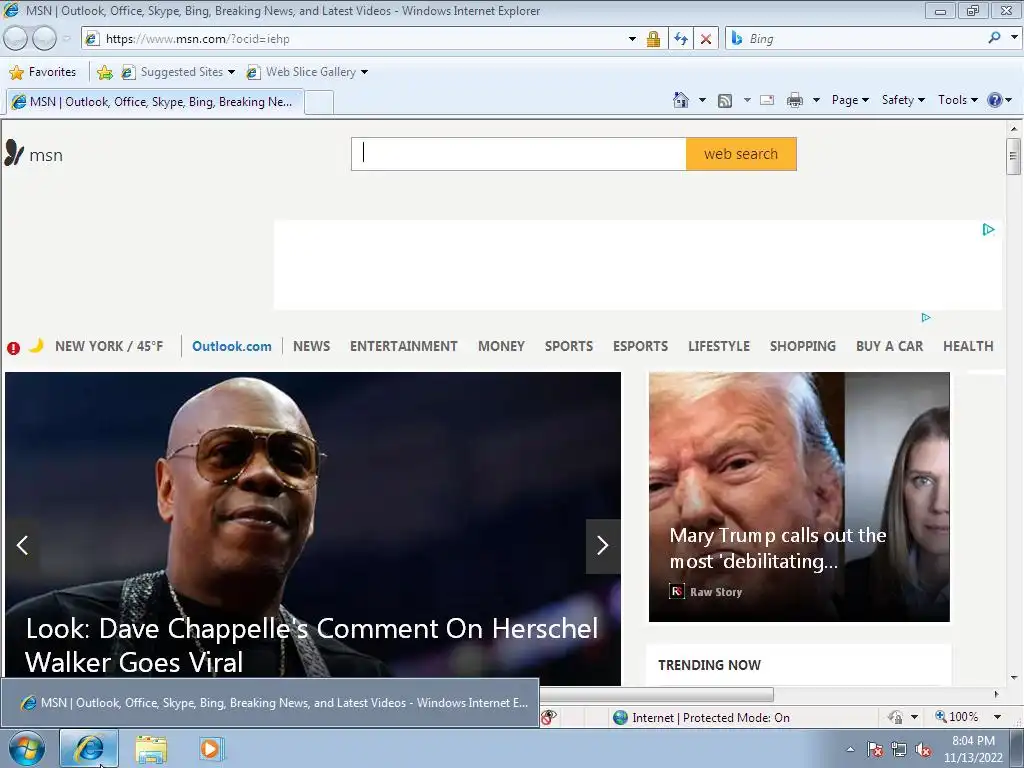This screenshot has width=1024, height=768.
Task: Click the vertical scrollbar thumb
Action: 1013,157
